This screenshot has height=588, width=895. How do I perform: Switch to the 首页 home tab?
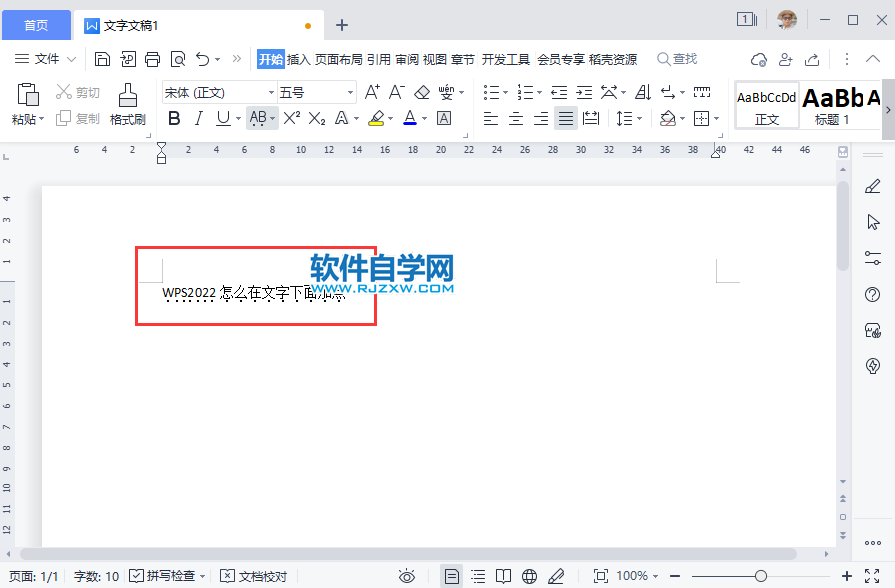click(x=36, y=24)
